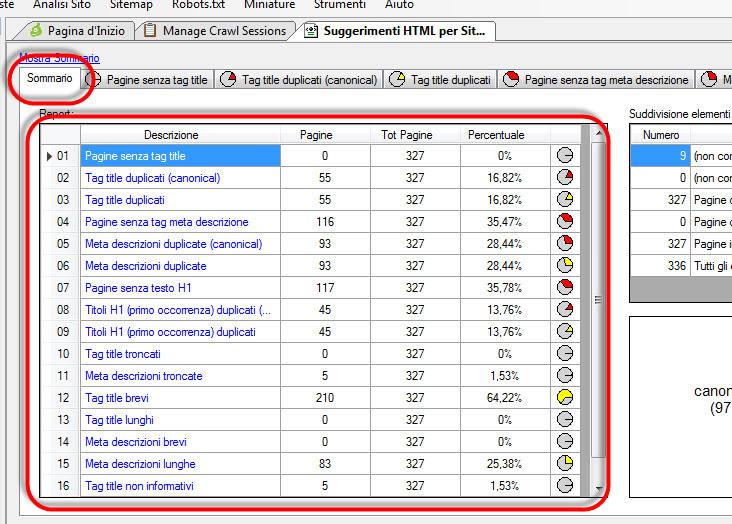Click pie icon in row 11 Meta descrizioni troncate
Image resolution: width=732 pixels, height=524 pixels.
tap(565, 375)
